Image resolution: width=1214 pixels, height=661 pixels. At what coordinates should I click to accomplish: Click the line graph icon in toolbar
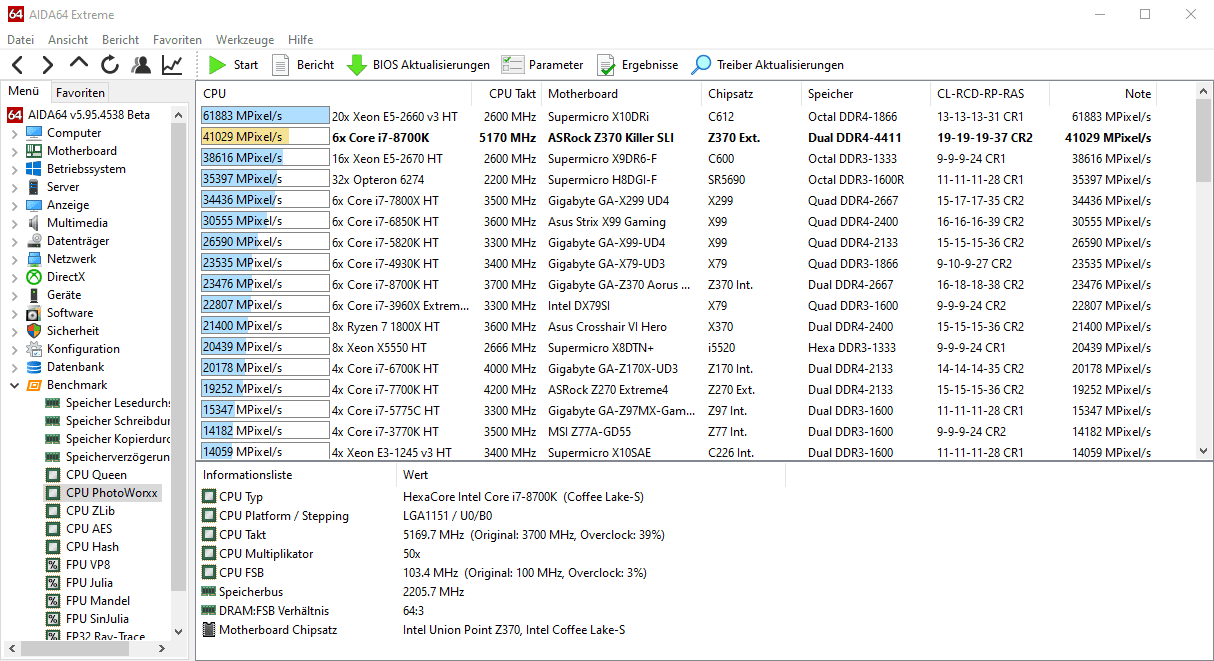click(172, 65)
